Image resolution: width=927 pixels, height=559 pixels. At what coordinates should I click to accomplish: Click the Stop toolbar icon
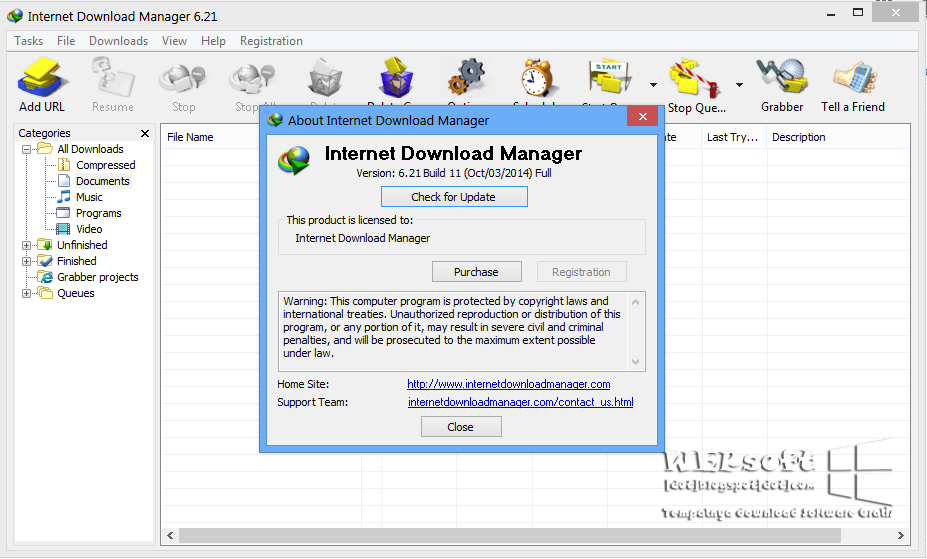pos(183,78)
